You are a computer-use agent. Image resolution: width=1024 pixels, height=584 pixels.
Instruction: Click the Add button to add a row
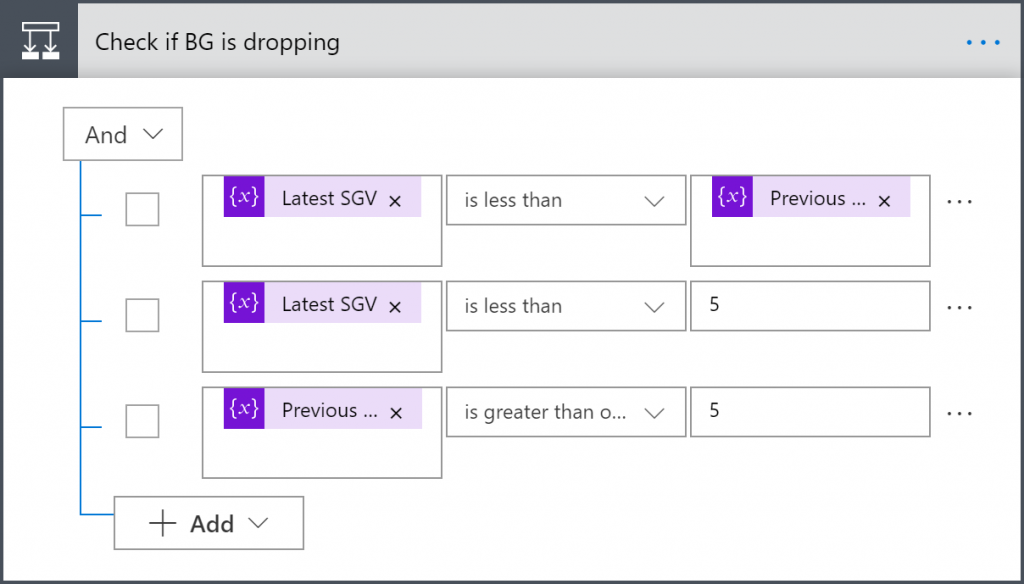(209, 524)
